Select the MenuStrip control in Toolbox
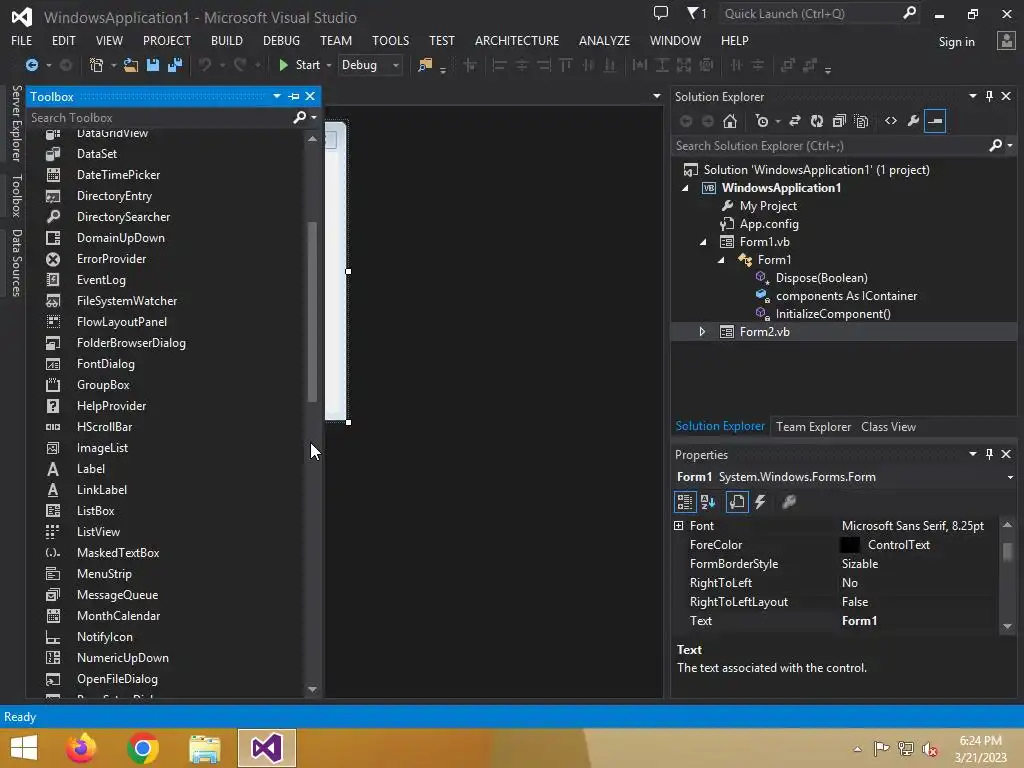The height and width of the screenshot is (768, 1024). pyautogui.click(x=104, y=573)
